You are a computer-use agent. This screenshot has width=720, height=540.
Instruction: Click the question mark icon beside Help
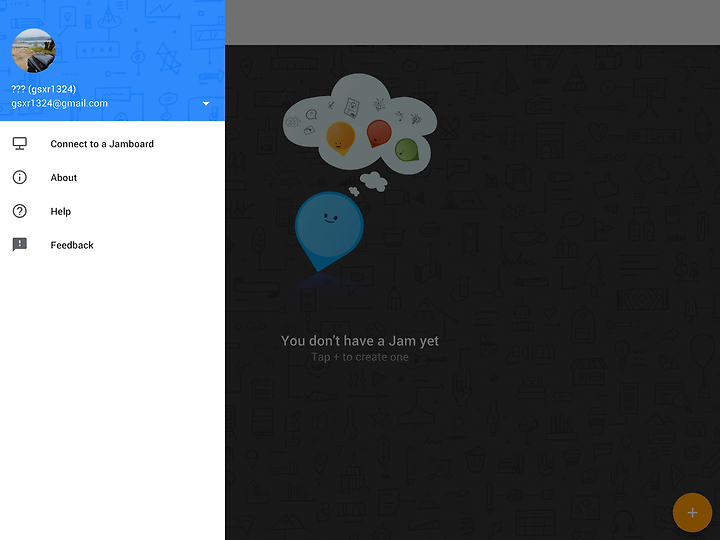click(20, 211)
